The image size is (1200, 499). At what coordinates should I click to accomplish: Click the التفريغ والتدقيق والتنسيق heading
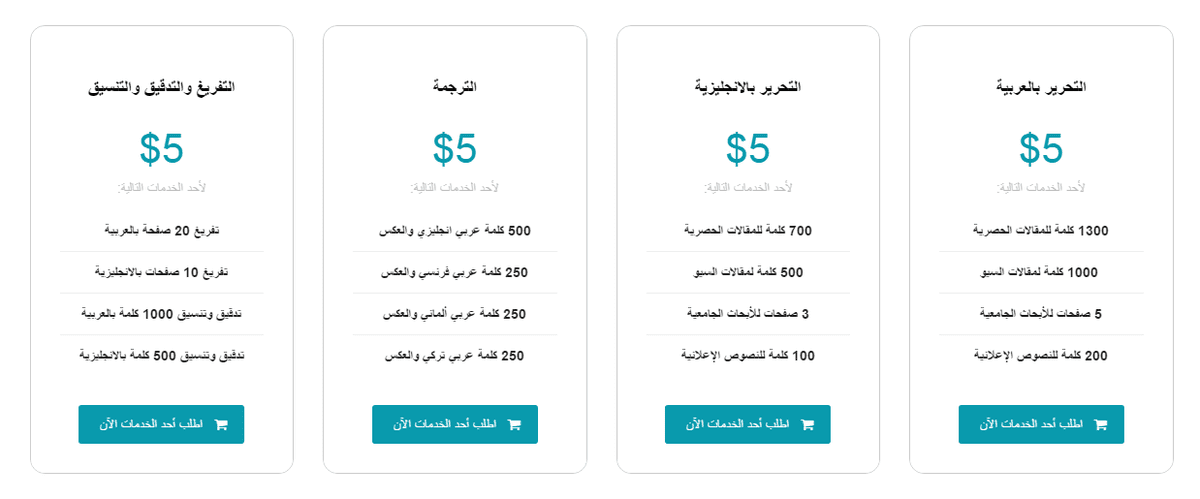pos(162,88)
